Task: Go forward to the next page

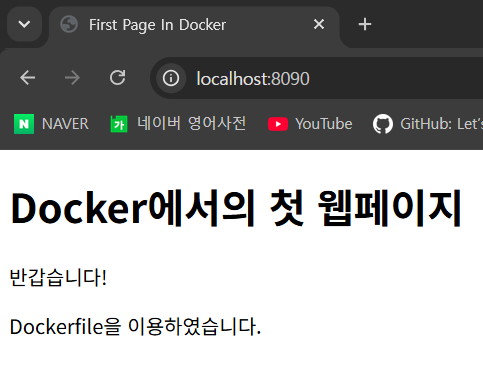Action: pyautogui.click(x=72, y=78)
